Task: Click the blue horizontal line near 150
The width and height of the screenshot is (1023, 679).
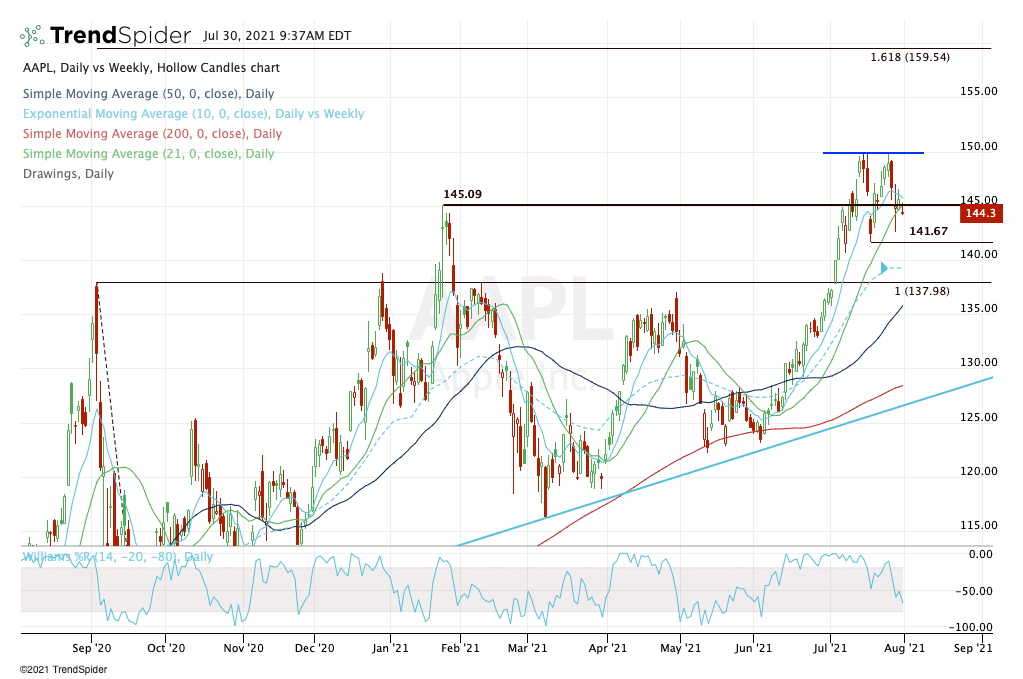Action: [x=873, y=153]
